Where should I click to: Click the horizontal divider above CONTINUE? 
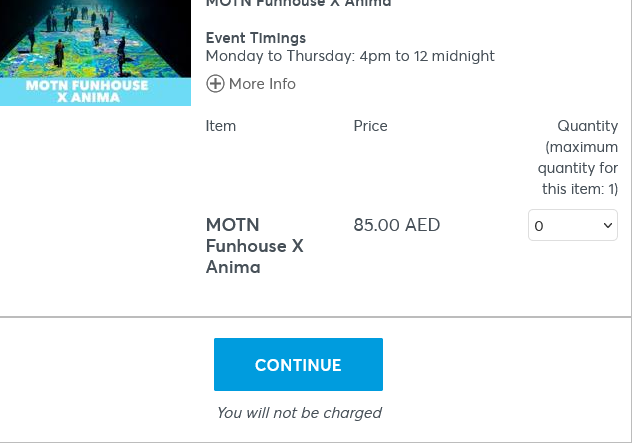click(316, 317)
